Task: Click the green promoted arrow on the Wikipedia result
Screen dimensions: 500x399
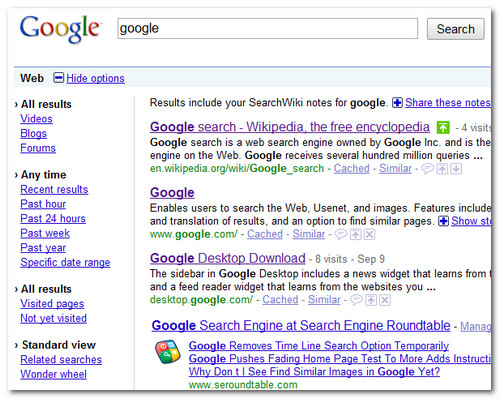Action: [443, 127]
